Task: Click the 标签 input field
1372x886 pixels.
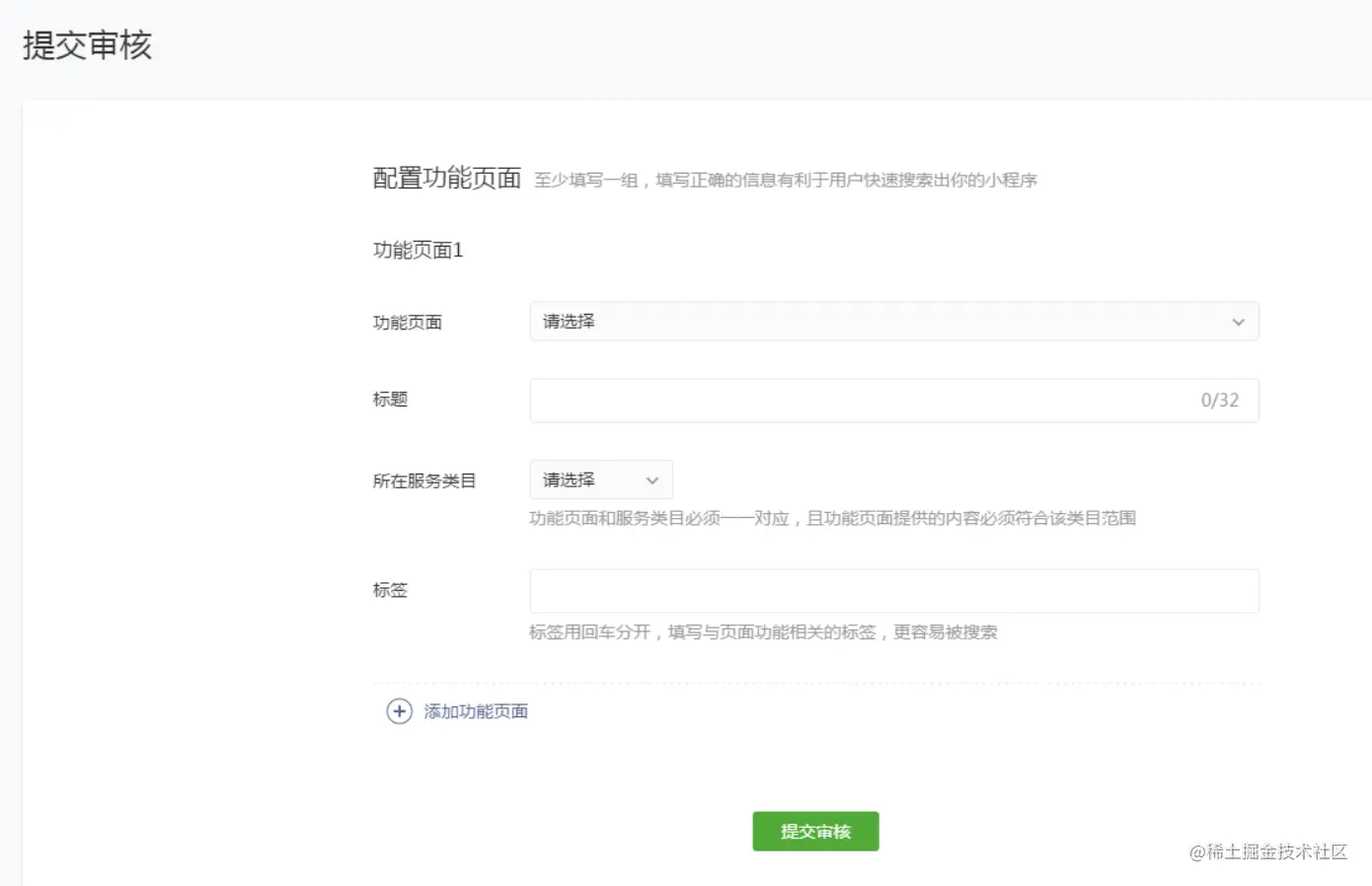Action: point(894,591)
